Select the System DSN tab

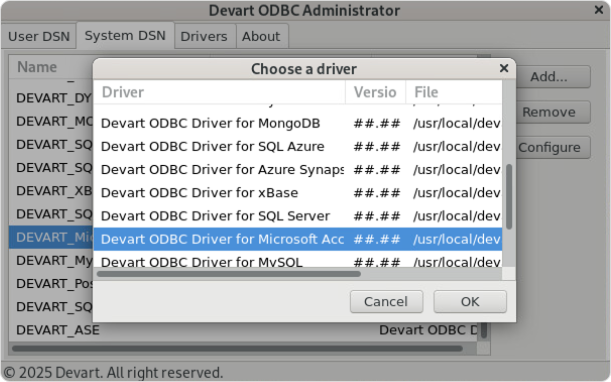tap(125, 36)
